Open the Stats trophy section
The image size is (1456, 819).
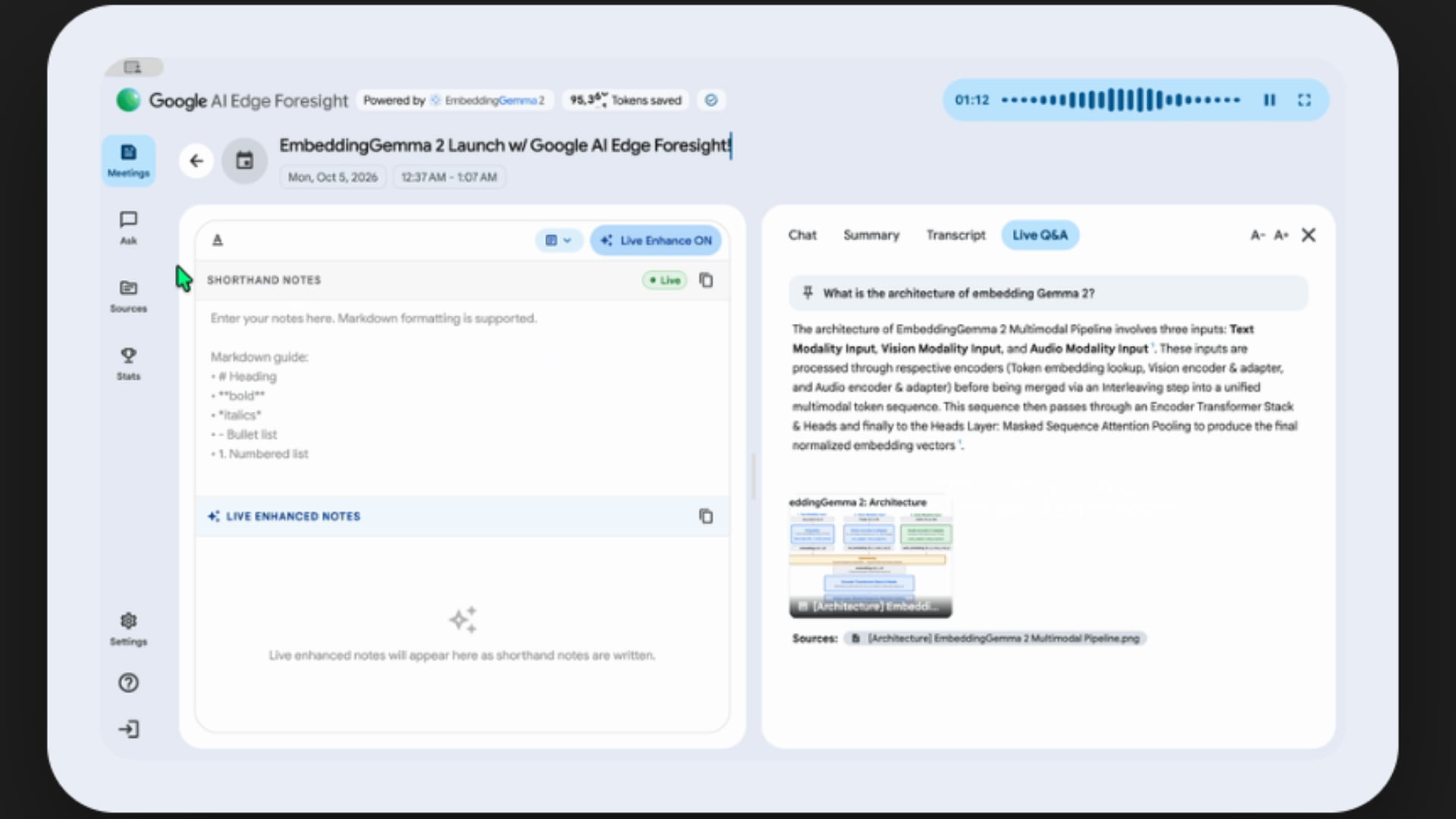(128, 363)
